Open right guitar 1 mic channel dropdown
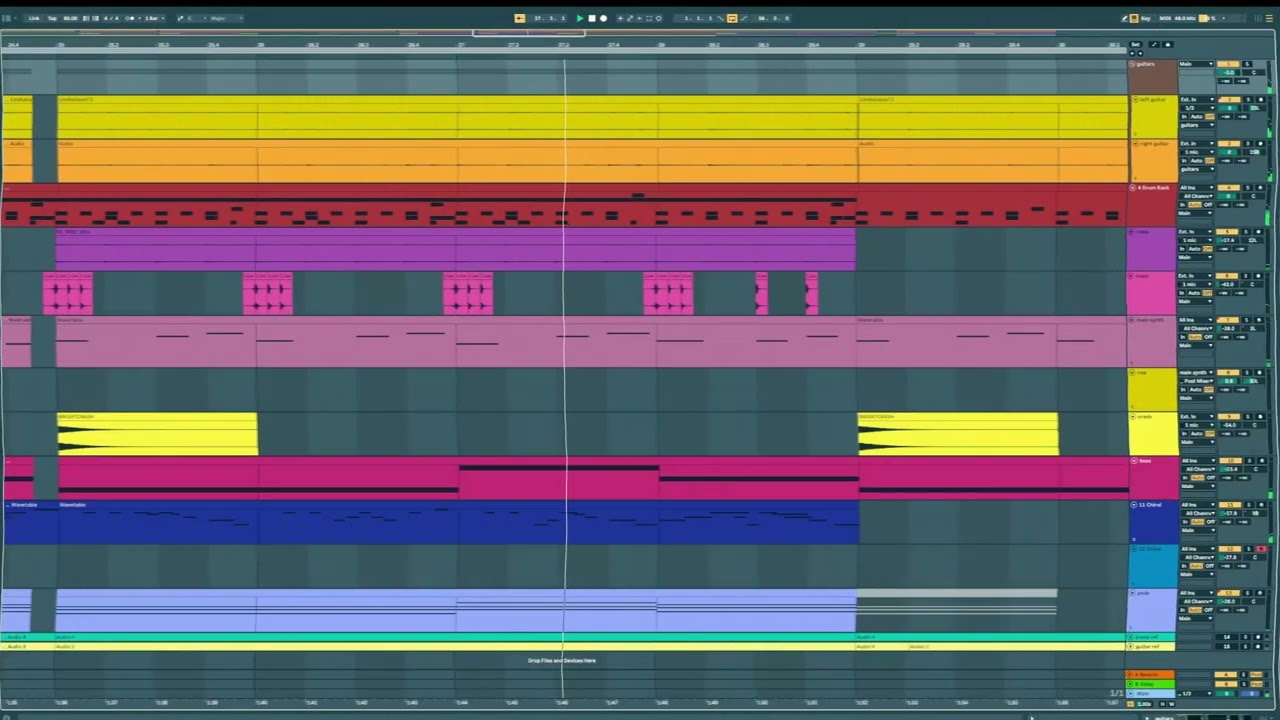Screen dimensions: 1280x720 1197,152
